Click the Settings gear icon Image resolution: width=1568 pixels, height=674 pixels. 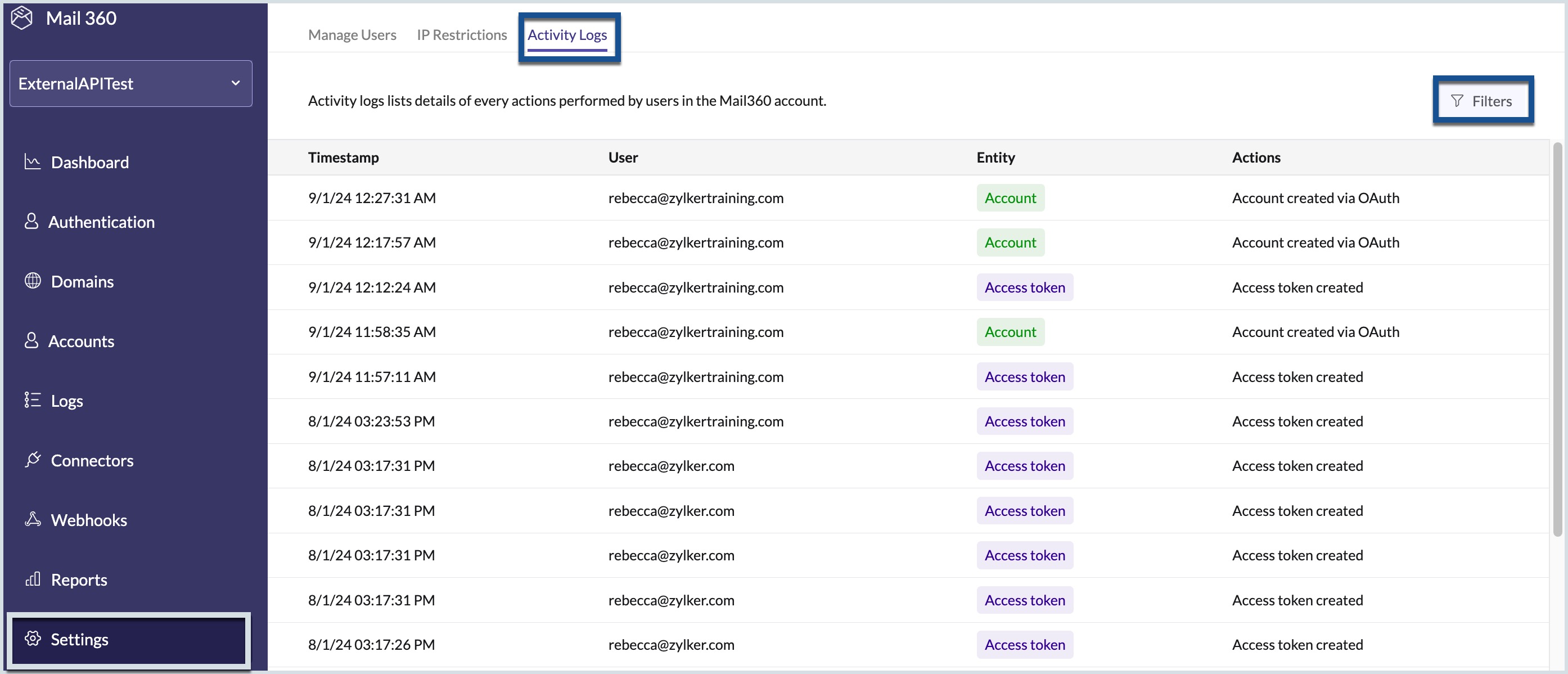point(32,639)
